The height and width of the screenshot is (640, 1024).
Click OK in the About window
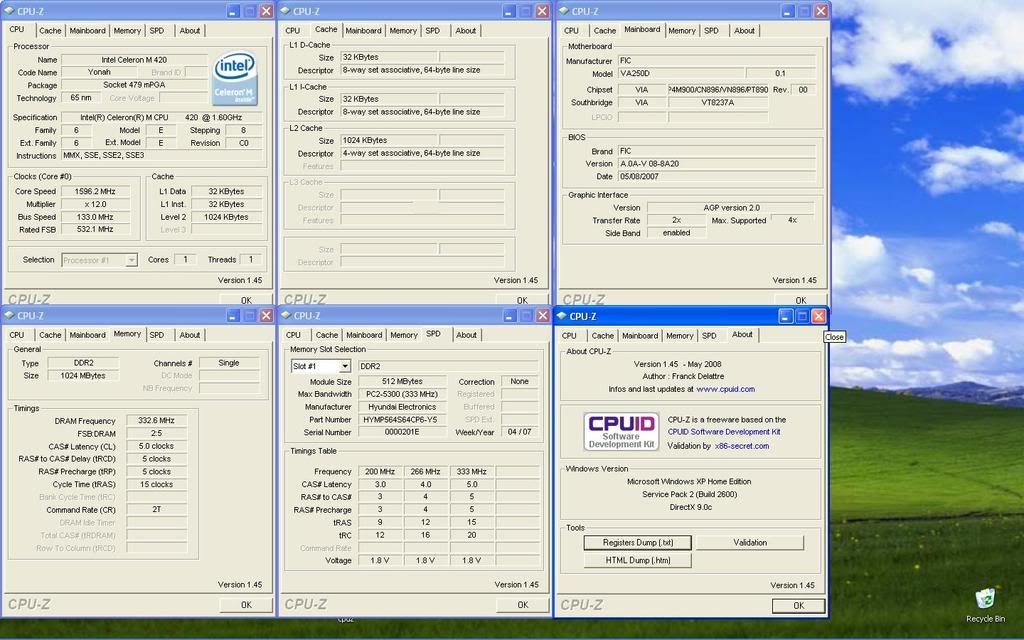pos(798,605)
